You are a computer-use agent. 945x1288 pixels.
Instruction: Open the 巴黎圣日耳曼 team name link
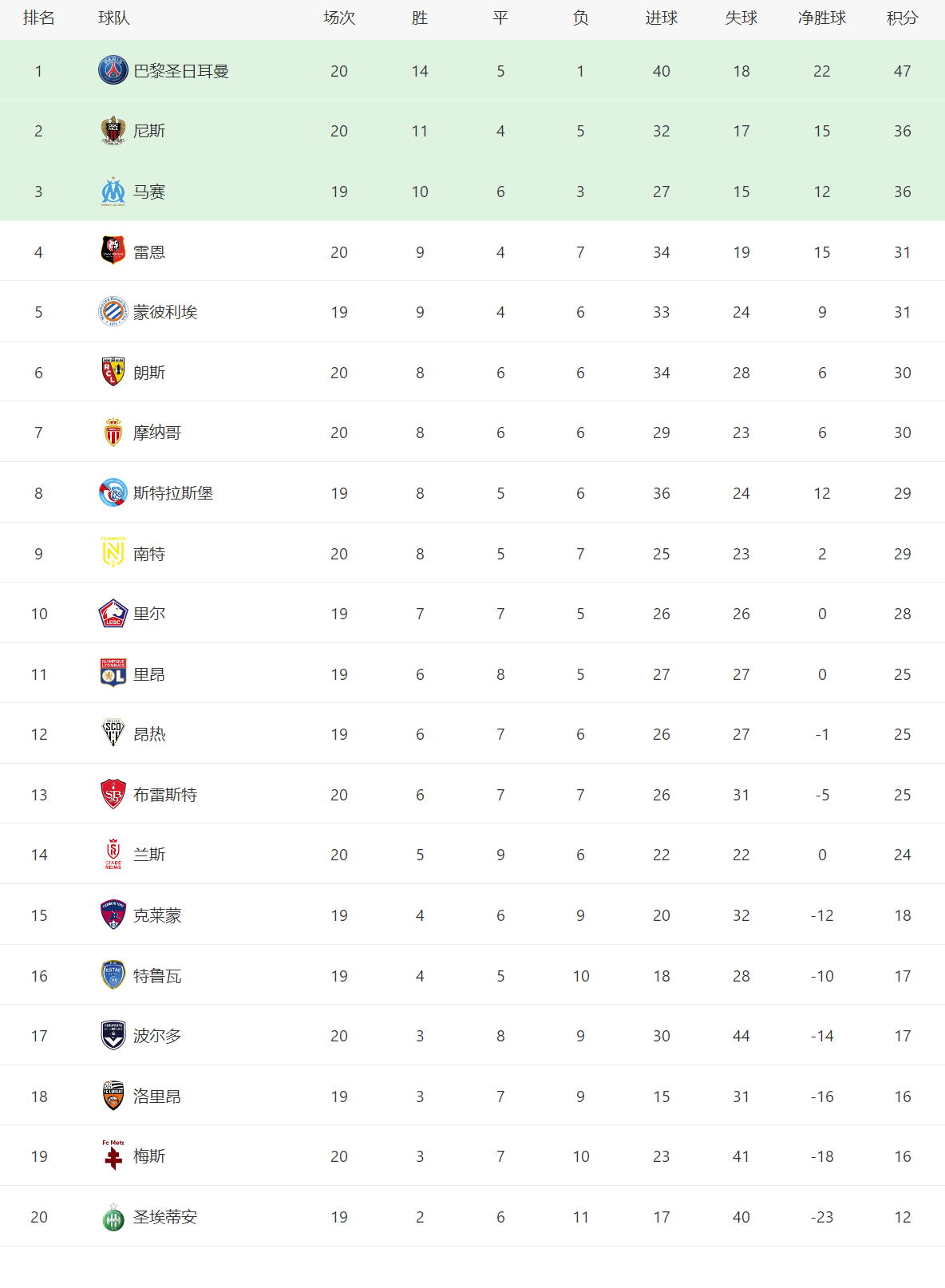(x=181, y=71)
